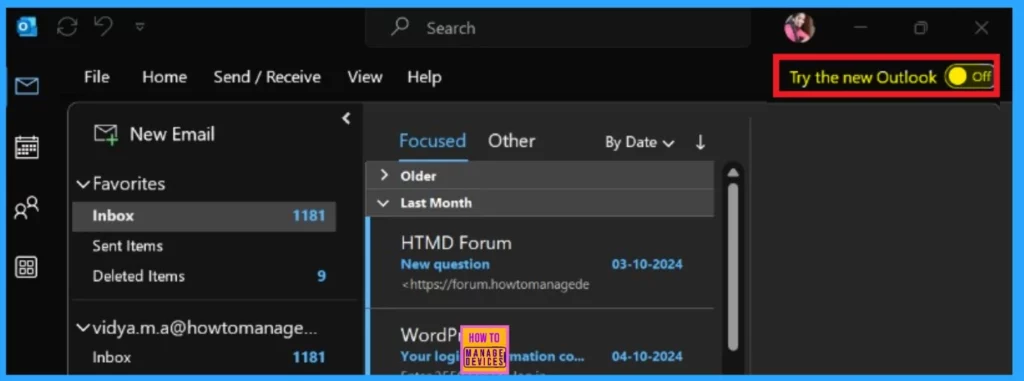Collapse the Favorites section

83,184
